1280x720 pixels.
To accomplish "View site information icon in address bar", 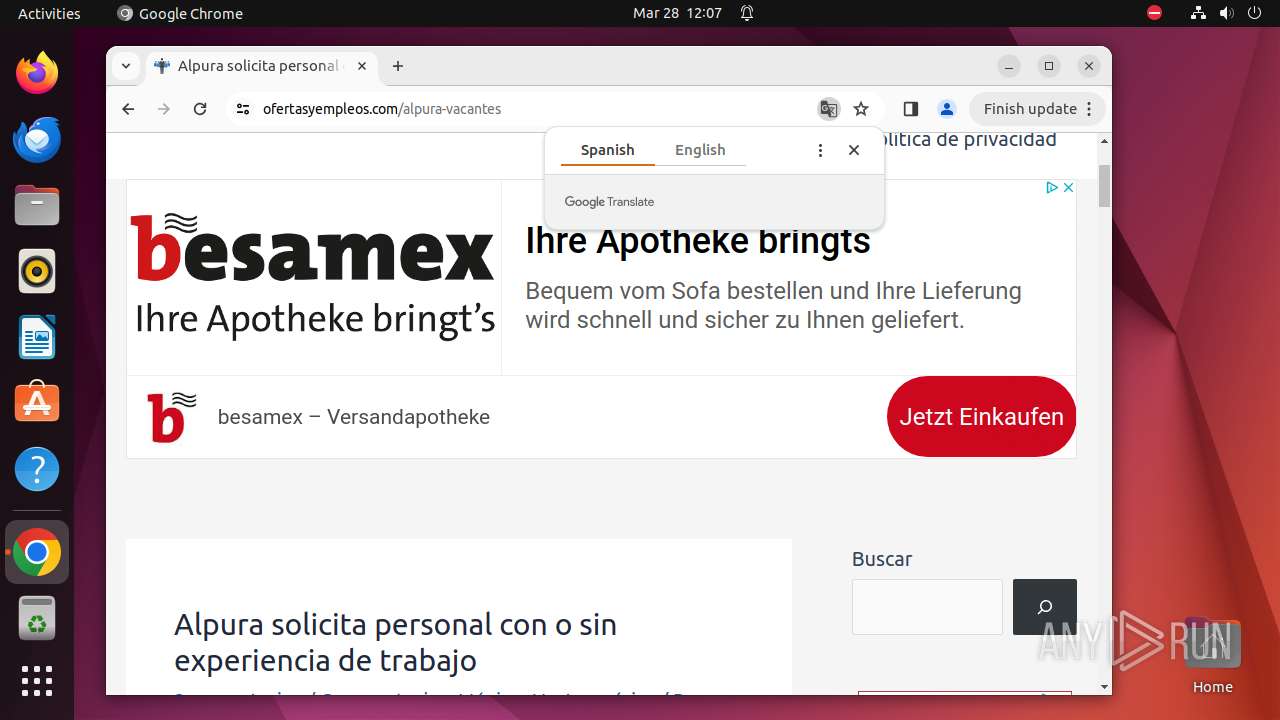I will click(242, 109).
